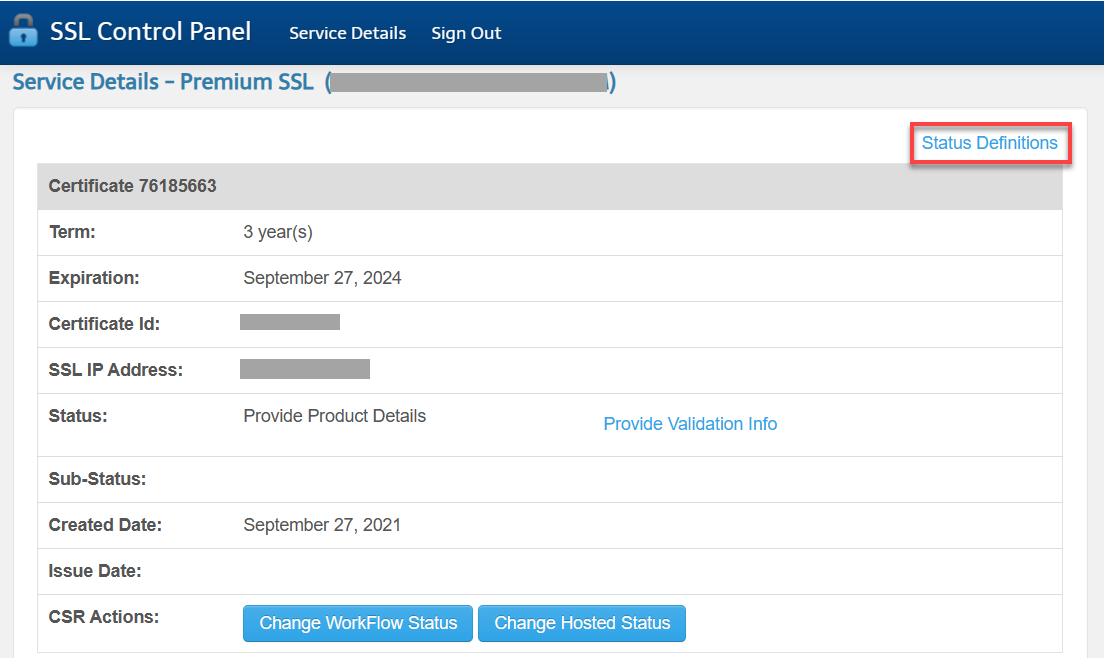Click the Expiration: label

point(94,278)
